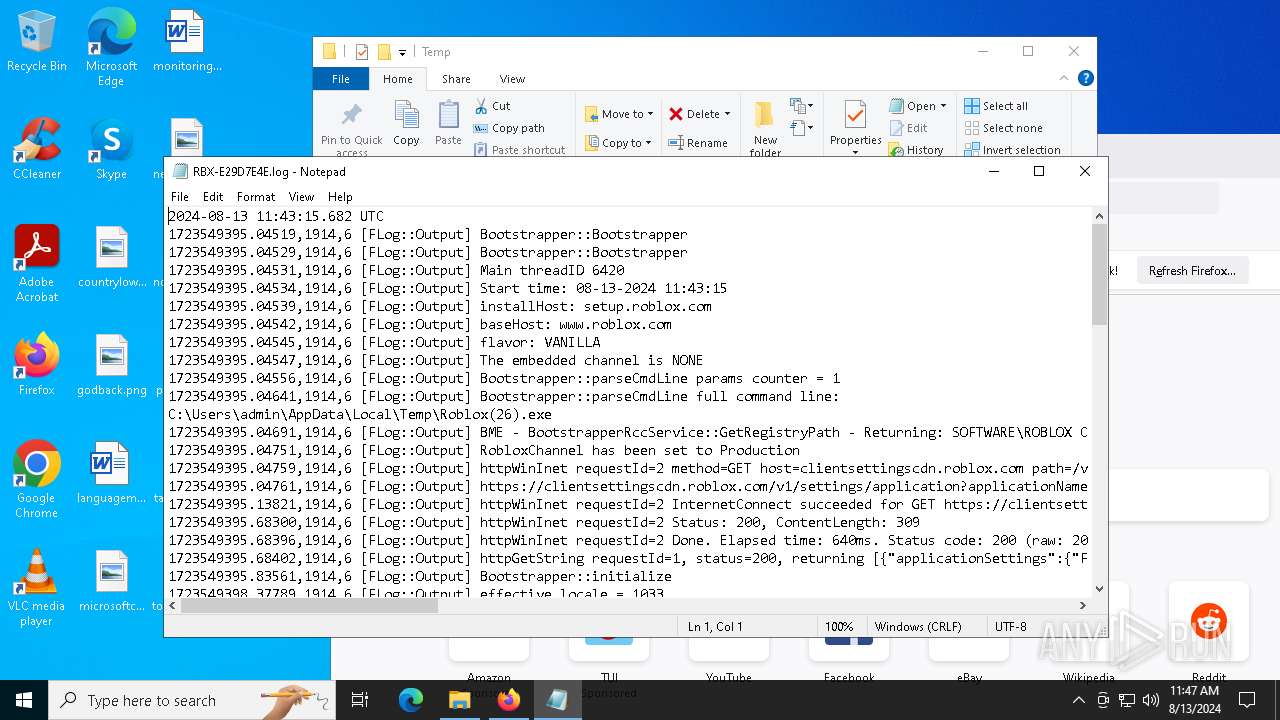This screenshot has height=720, width=1280.
Task: Click Notepad vertical scrollbar thumb
Action: pyautogui.click(x=1099, y=274)
